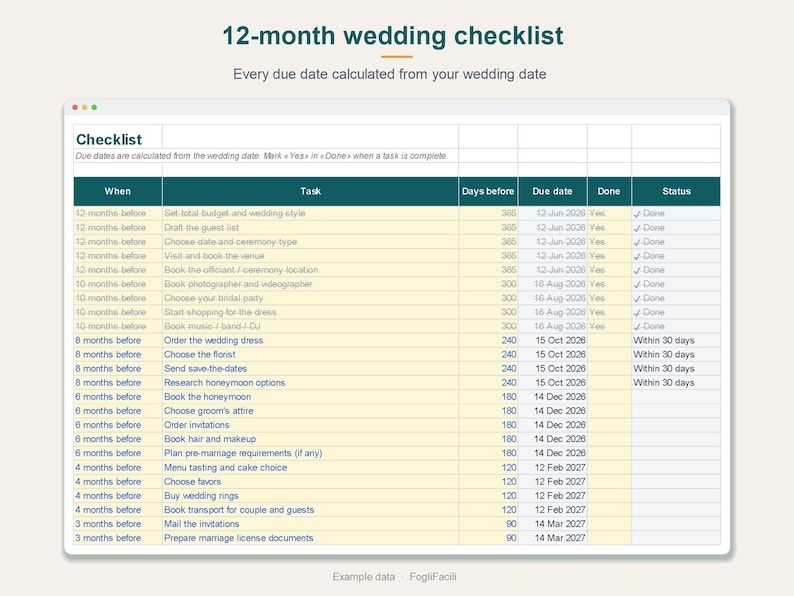Click the Status column header

676,191
